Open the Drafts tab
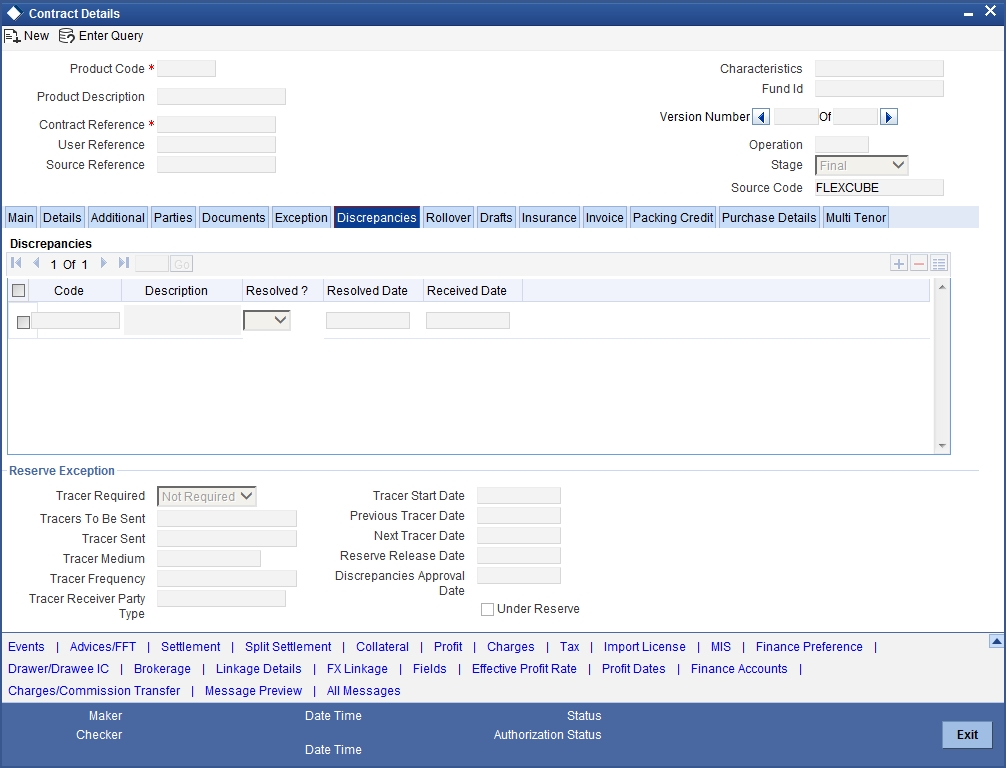 [496, 218]
